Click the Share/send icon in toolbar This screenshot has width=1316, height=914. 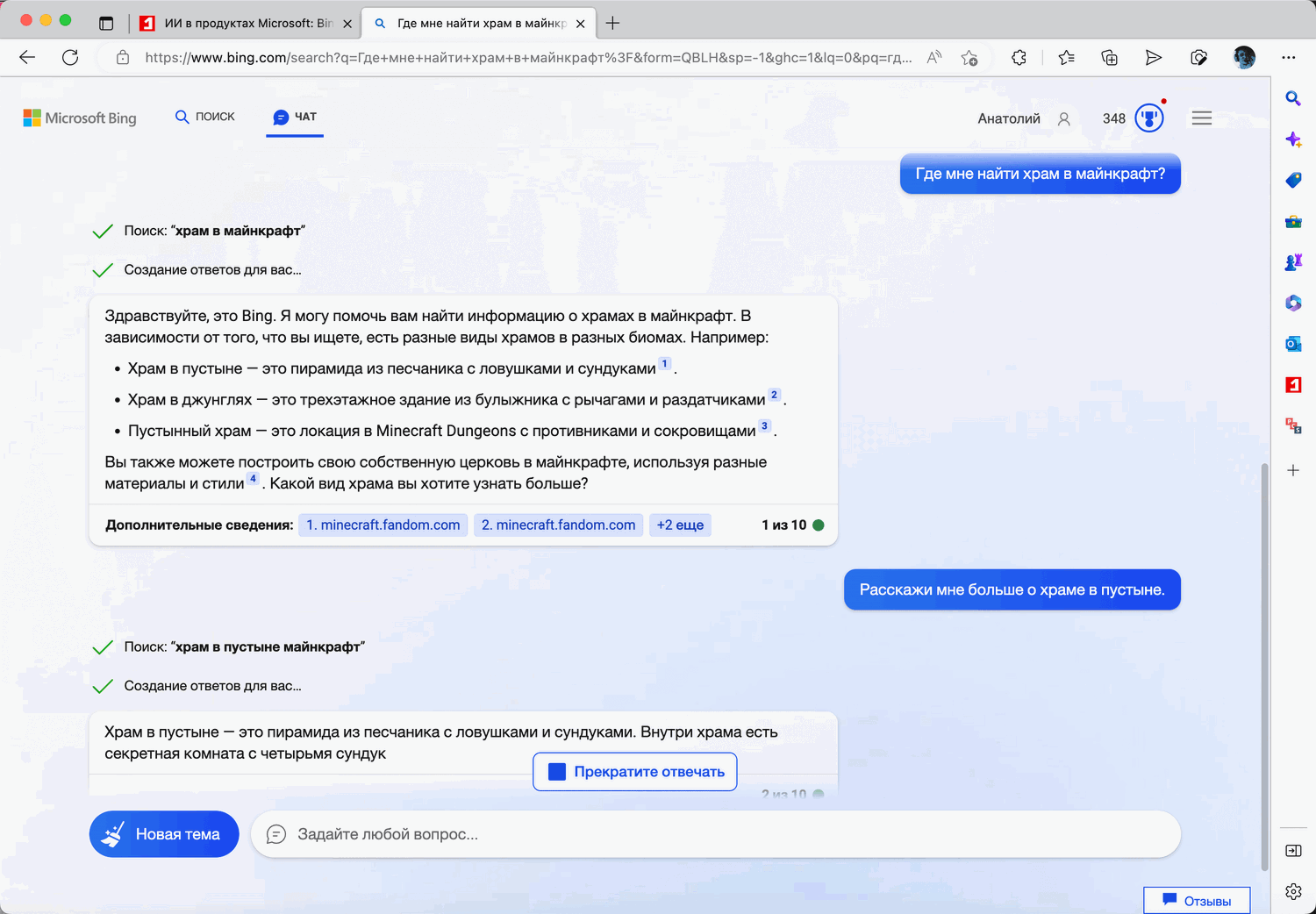pyautogui.click(x=1154, y=58)
